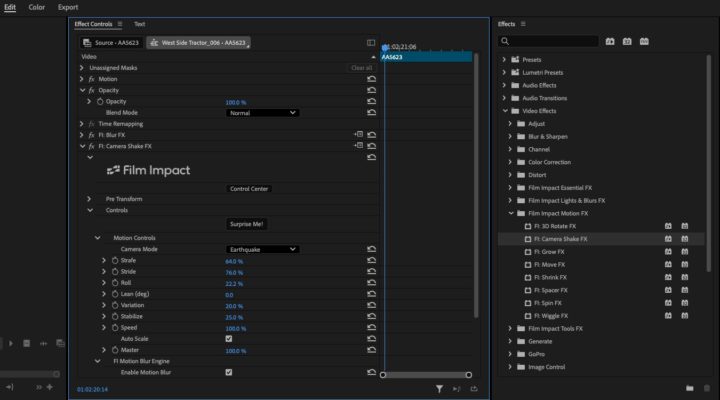The image size is (720, 400).
Task: Open the Blend Mode dropdown
Action: (x=262, y=113)
